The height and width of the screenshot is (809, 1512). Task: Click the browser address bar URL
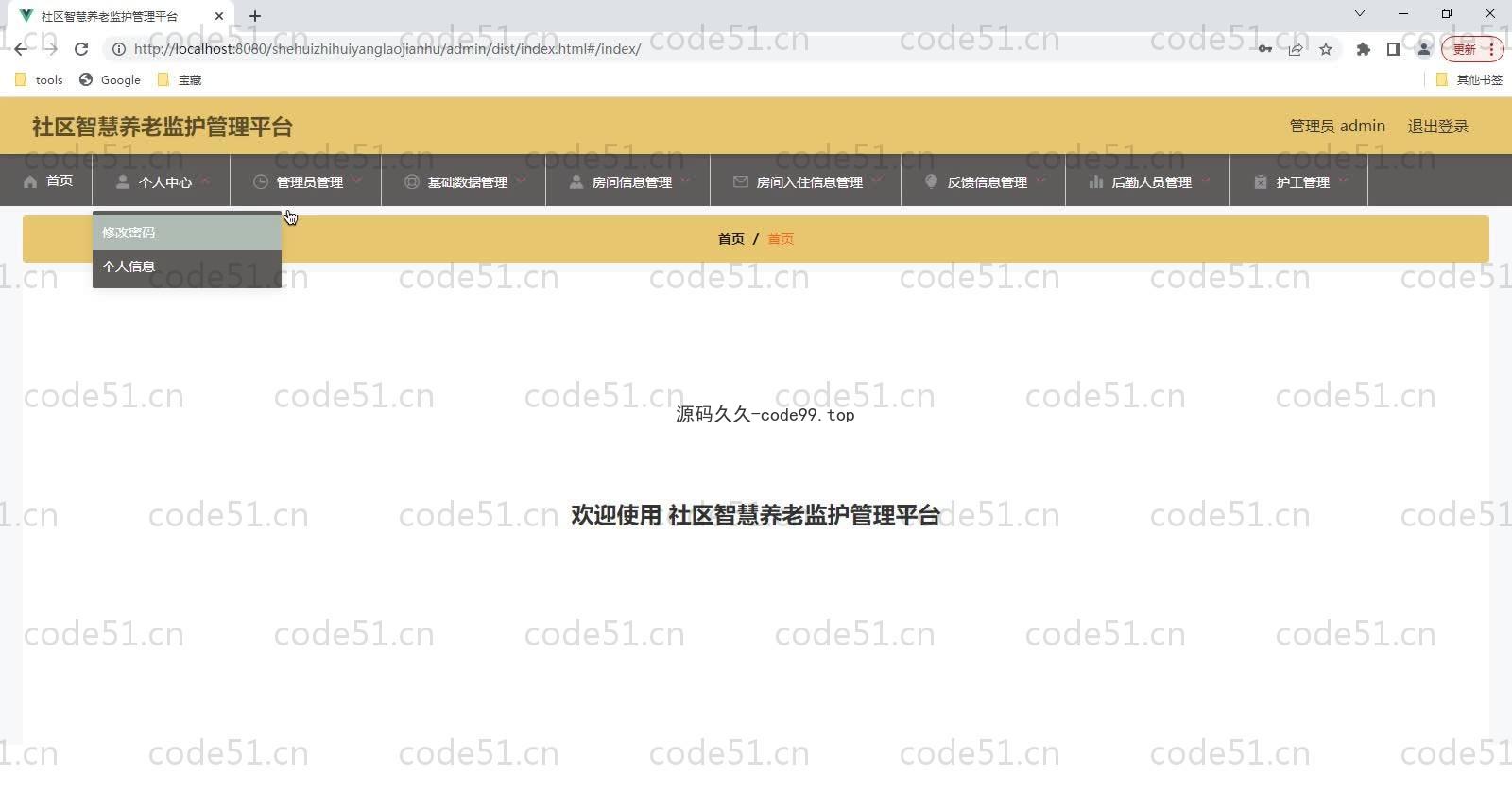387,49
